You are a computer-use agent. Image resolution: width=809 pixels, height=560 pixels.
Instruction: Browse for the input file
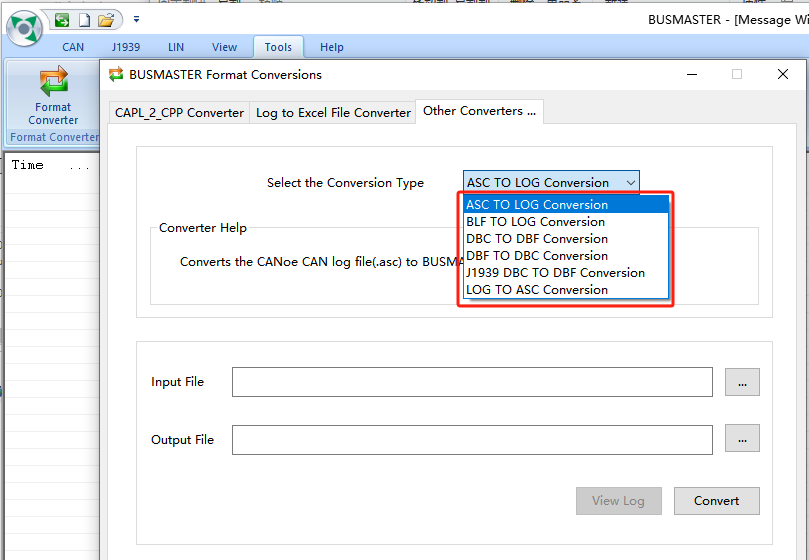pyautogui.click(x=742, y=382)
